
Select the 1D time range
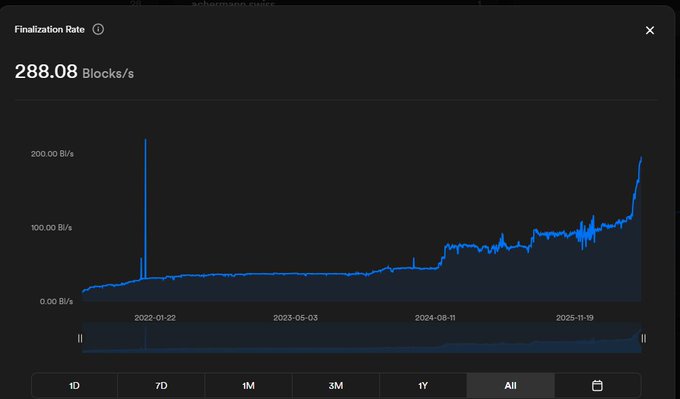[74, 386]
